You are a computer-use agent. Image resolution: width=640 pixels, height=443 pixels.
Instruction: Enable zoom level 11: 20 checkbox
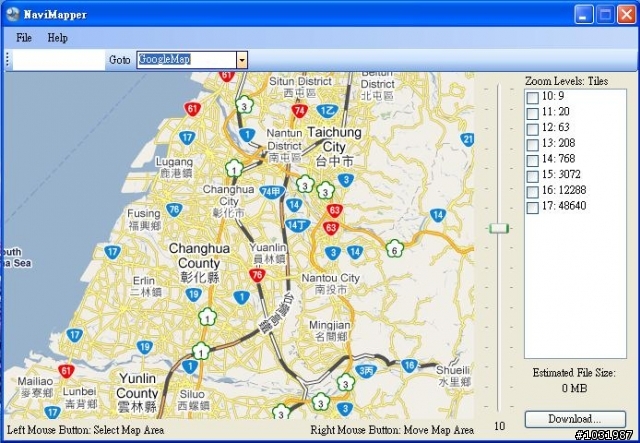click(533, 113)
